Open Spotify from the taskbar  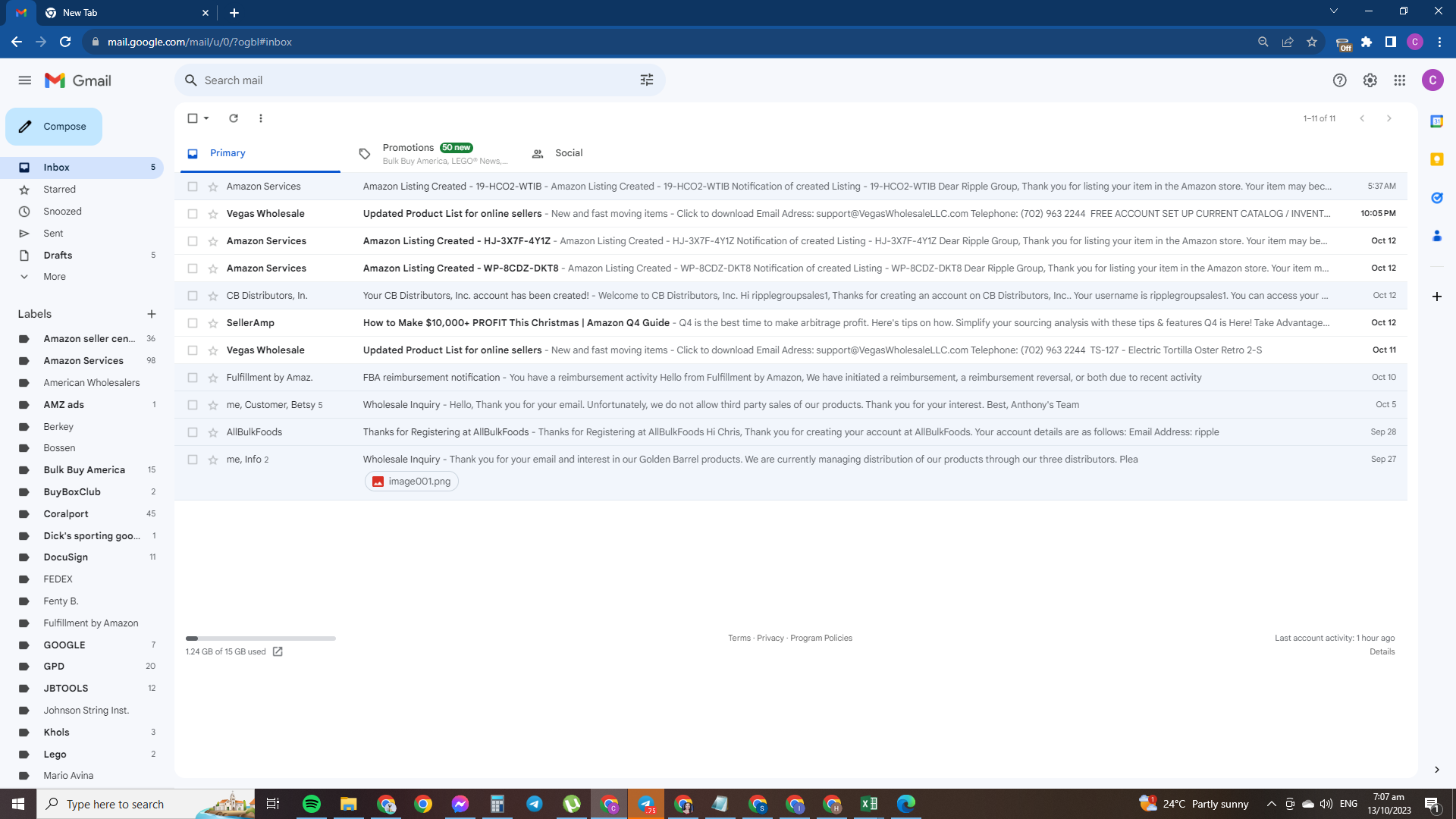click(312, 804)
